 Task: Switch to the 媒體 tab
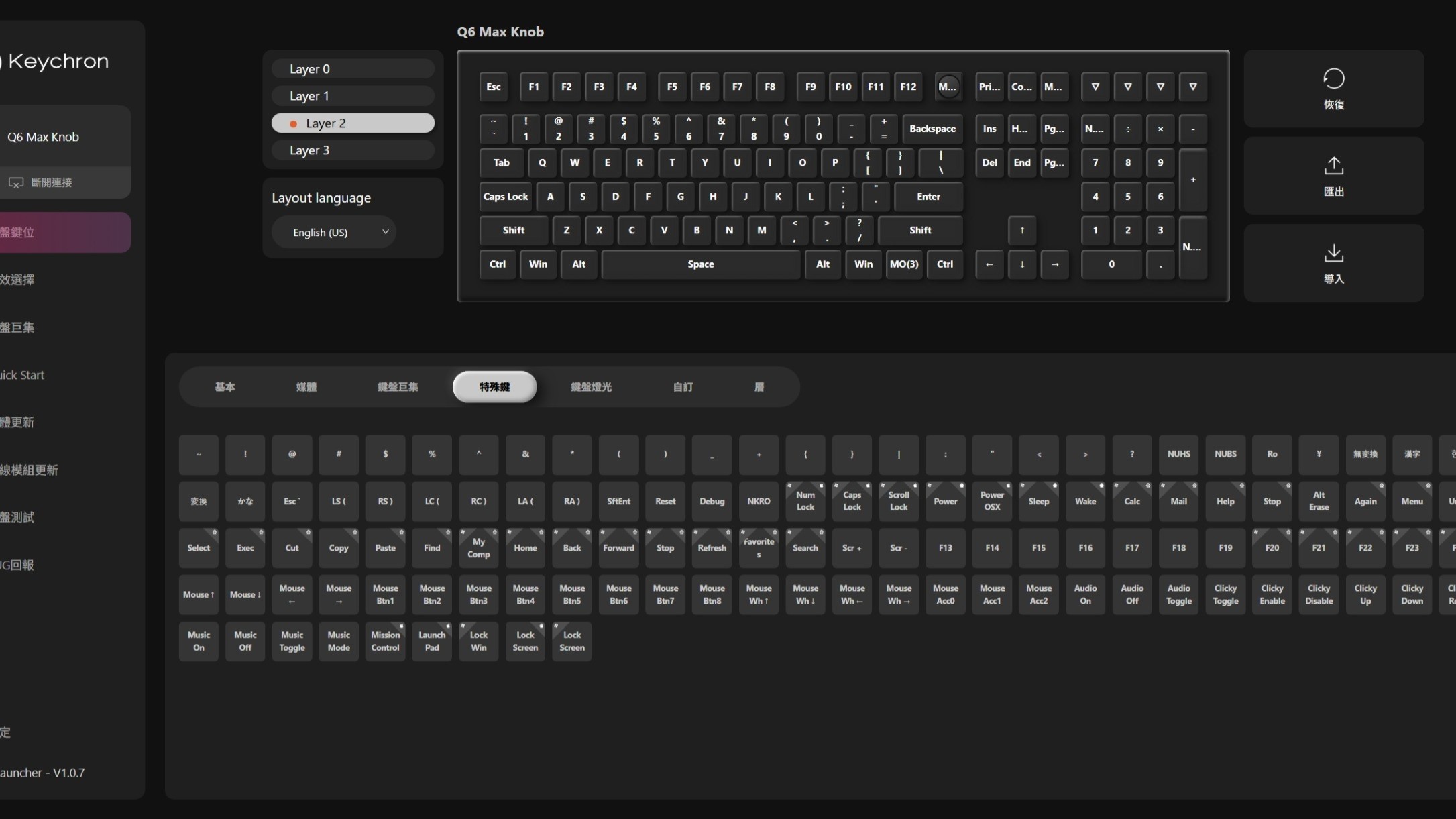coord(306,387)
